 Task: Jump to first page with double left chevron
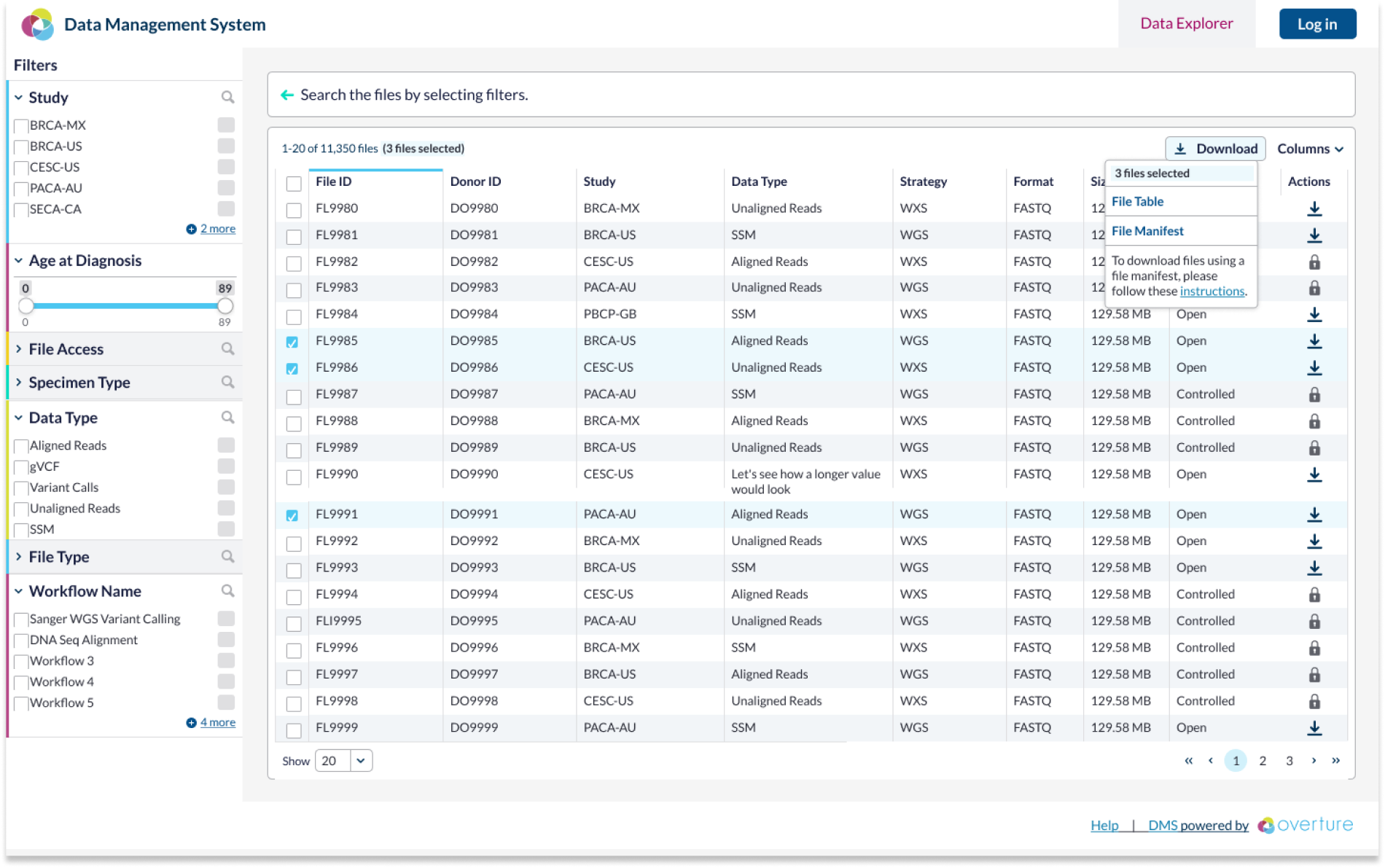1188,760
